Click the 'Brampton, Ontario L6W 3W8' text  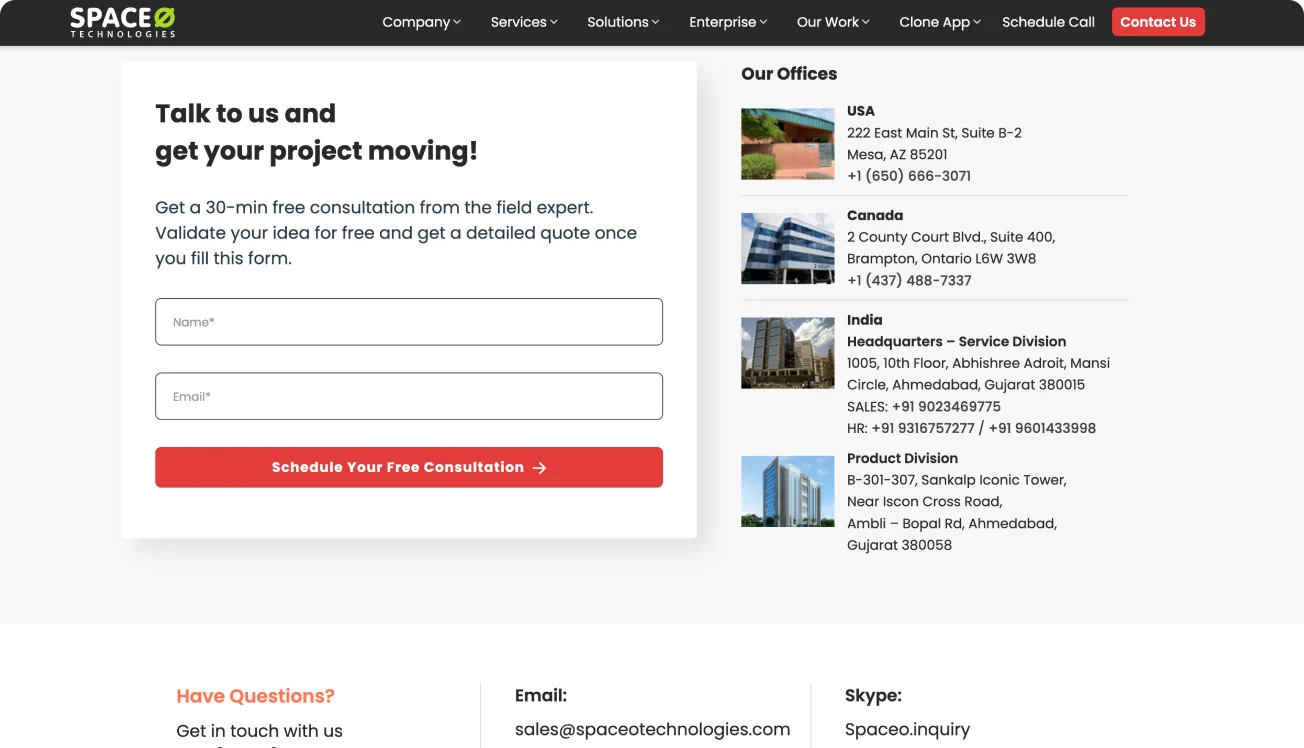click(942, 259)
